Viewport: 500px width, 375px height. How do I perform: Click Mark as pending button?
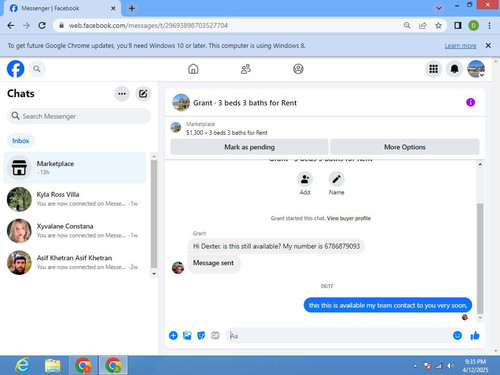tap(249, 147)
